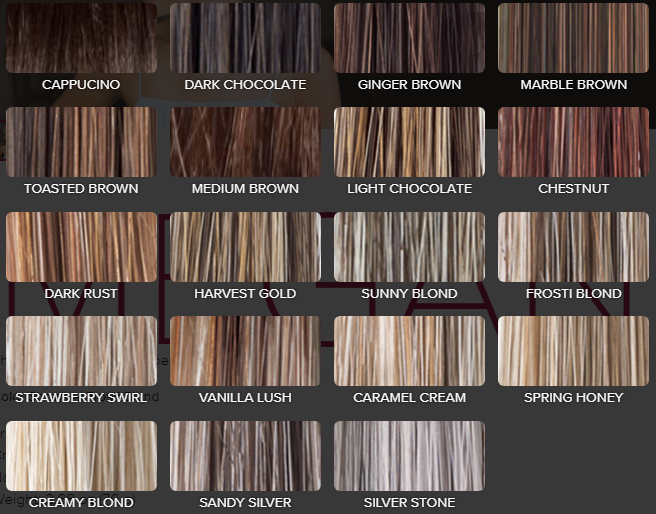Viewport: 656px width, 514px height.
Task: Pick the Silver Stone swatch
Action: pos(409,456)
